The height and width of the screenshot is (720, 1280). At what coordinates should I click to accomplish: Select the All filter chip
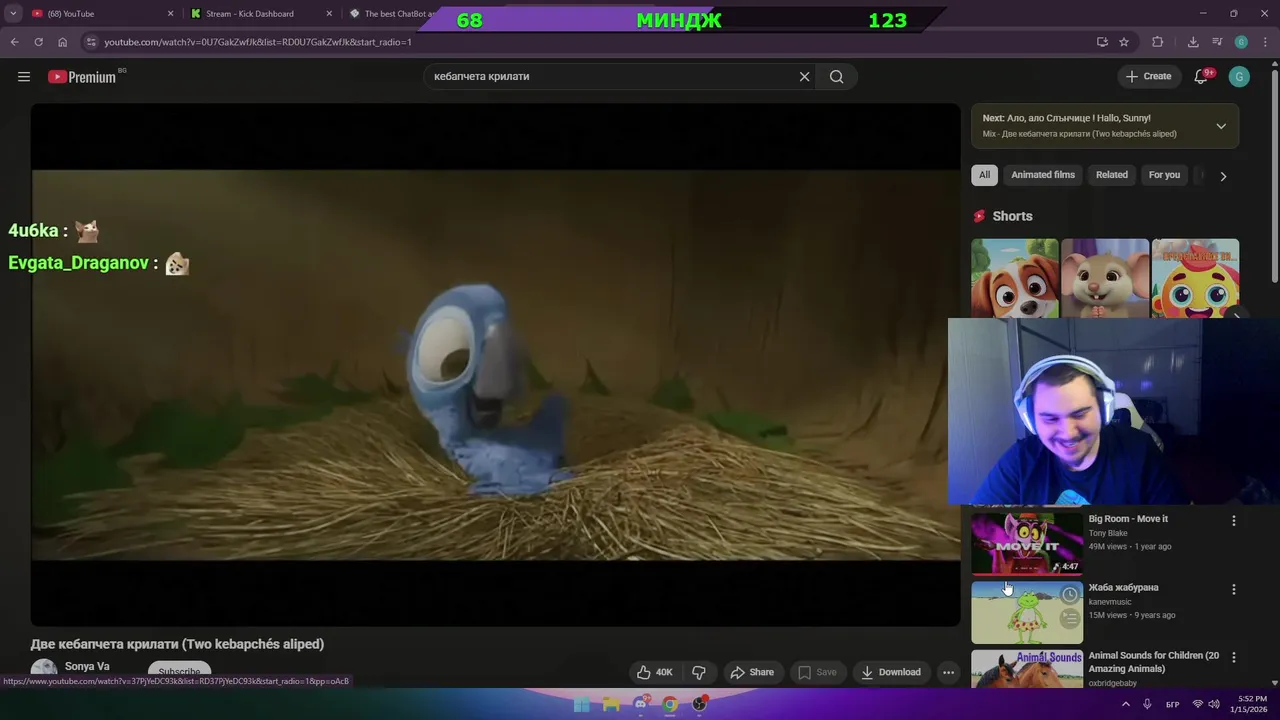coord(984,175)
